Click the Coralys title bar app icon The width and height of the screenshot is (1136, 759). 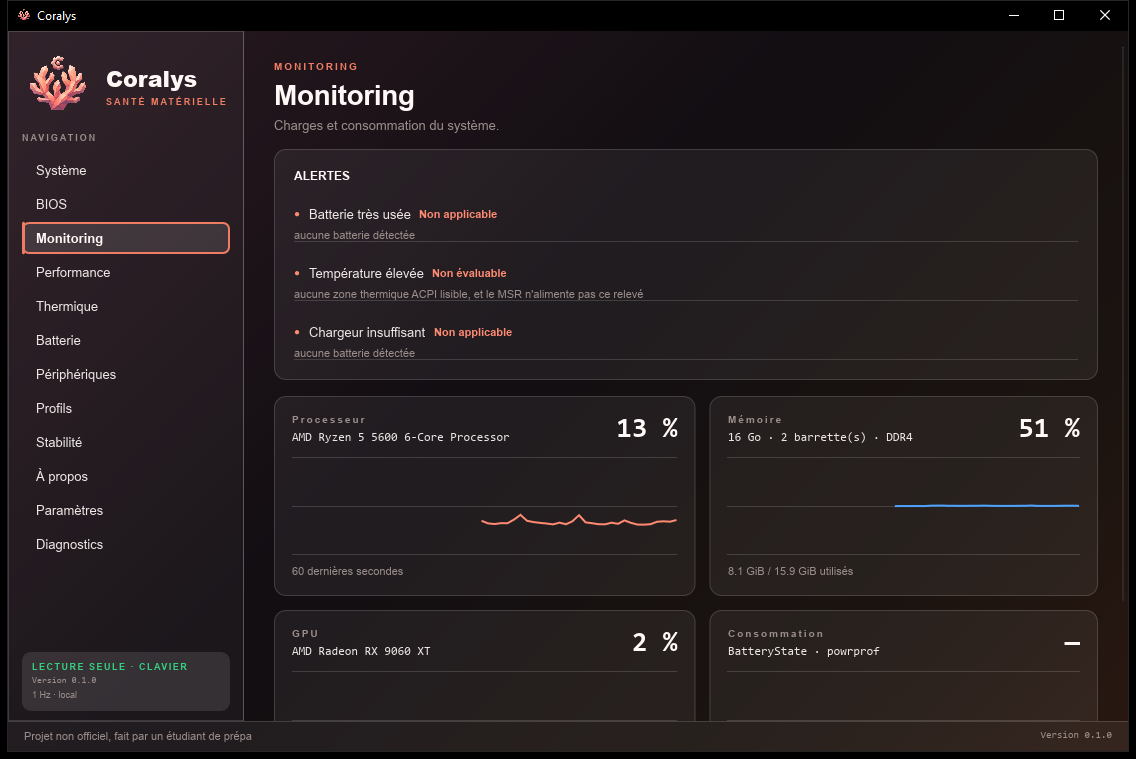click(24, 15)
